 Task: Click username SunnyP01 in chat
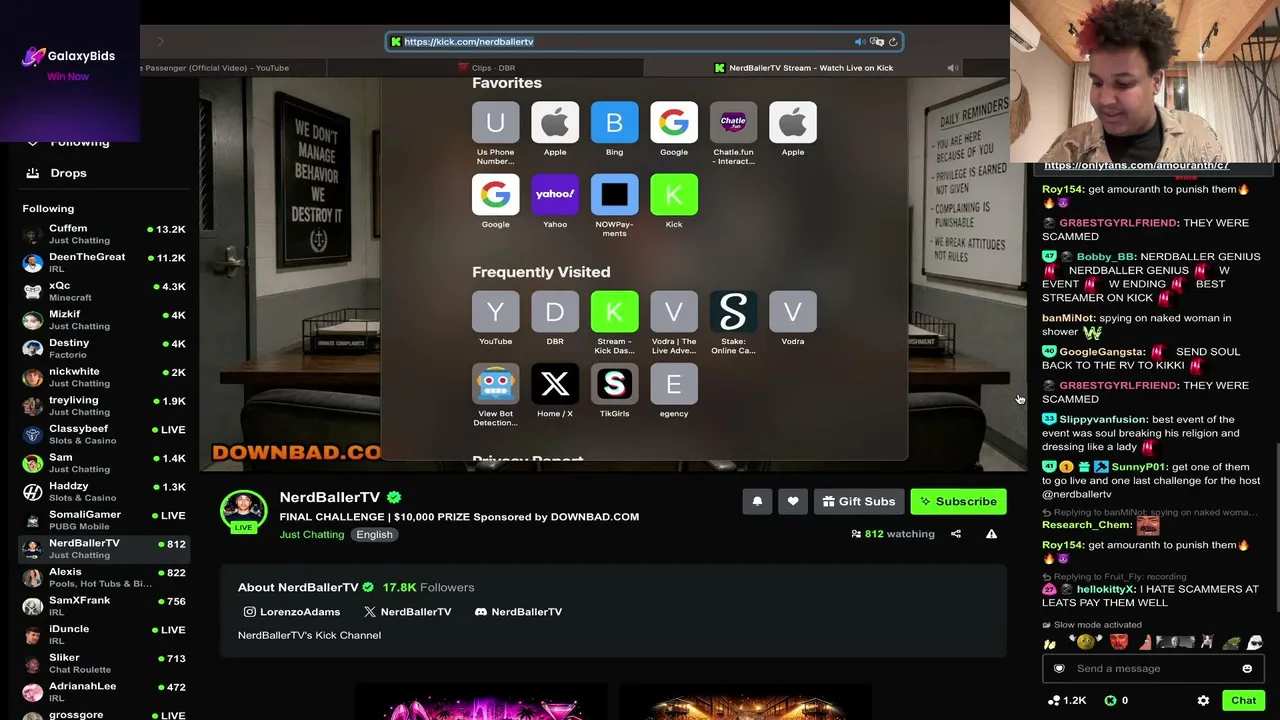click(x=1138, y=467)
